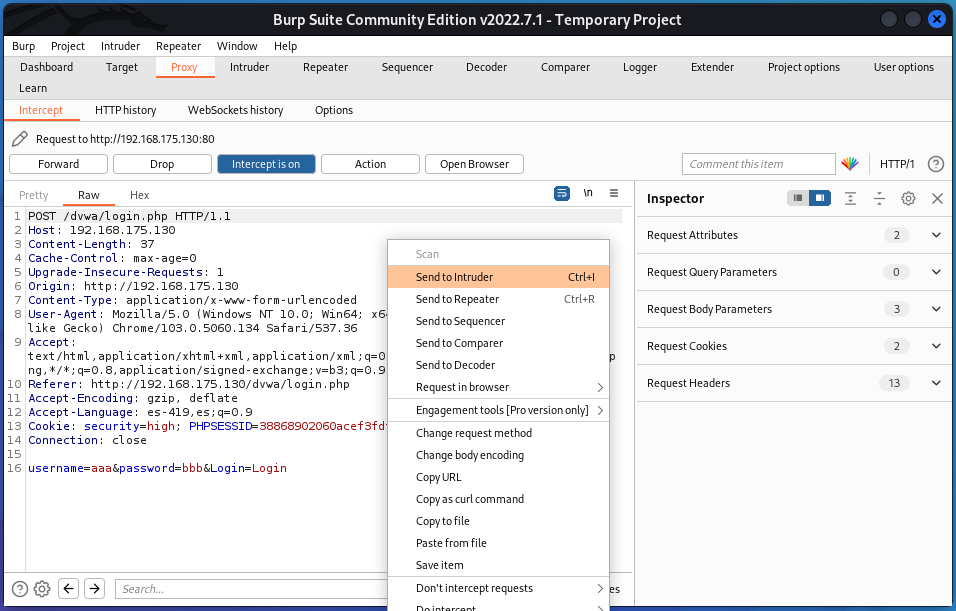Switch Inspector to single-column layout
956x611 pixels.
click(797, 198)
